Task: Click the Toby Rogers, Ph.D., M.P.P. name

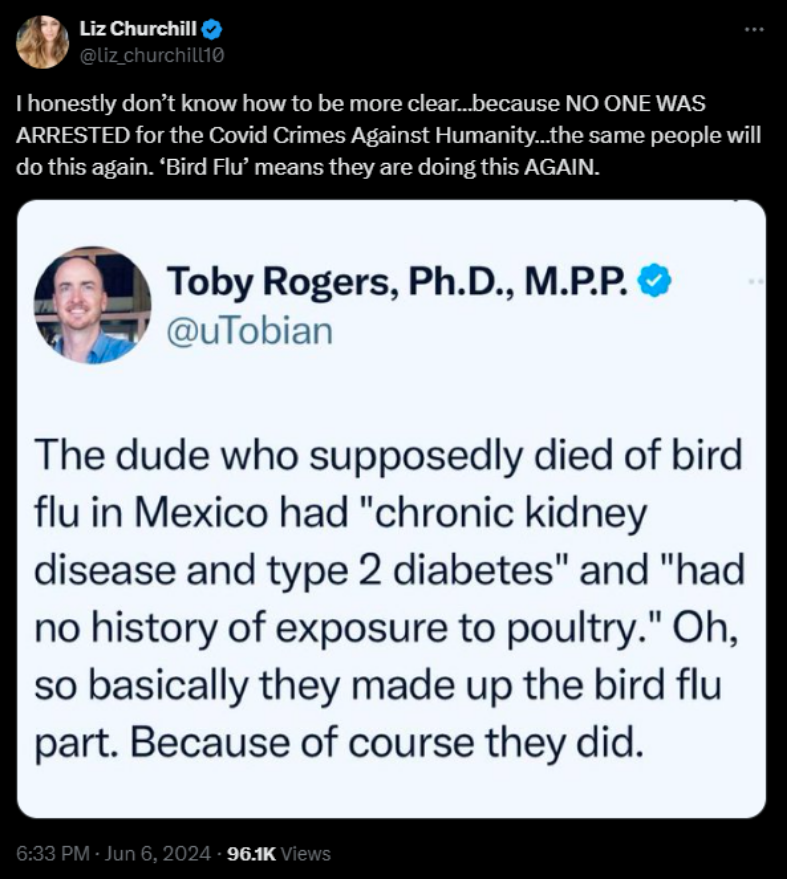Action: click(398, 283)
